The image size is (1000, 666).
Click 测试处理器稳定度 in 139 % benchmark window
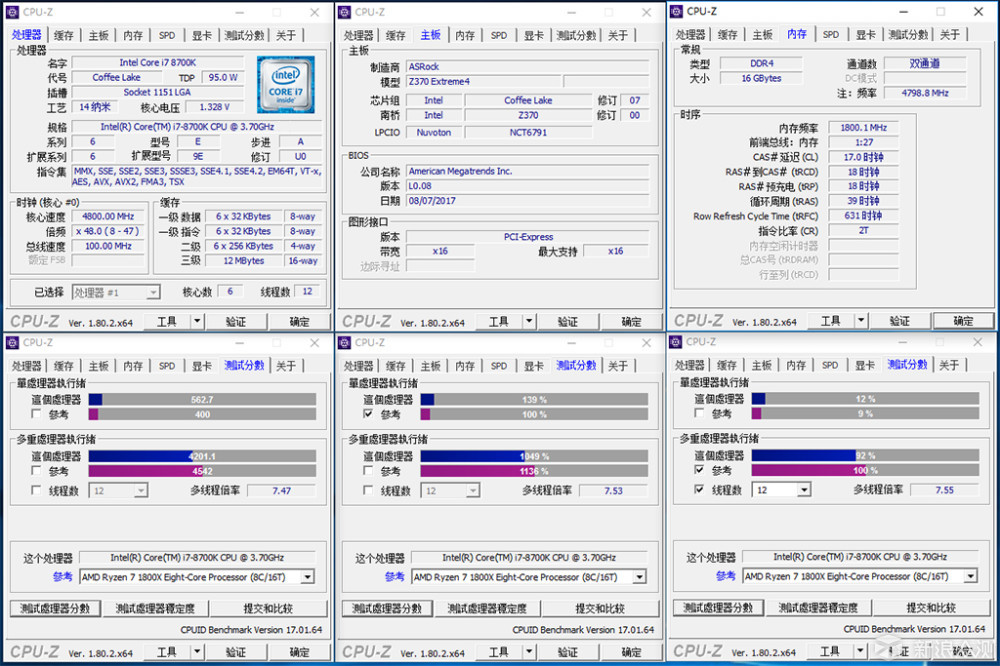pos(487,609)
